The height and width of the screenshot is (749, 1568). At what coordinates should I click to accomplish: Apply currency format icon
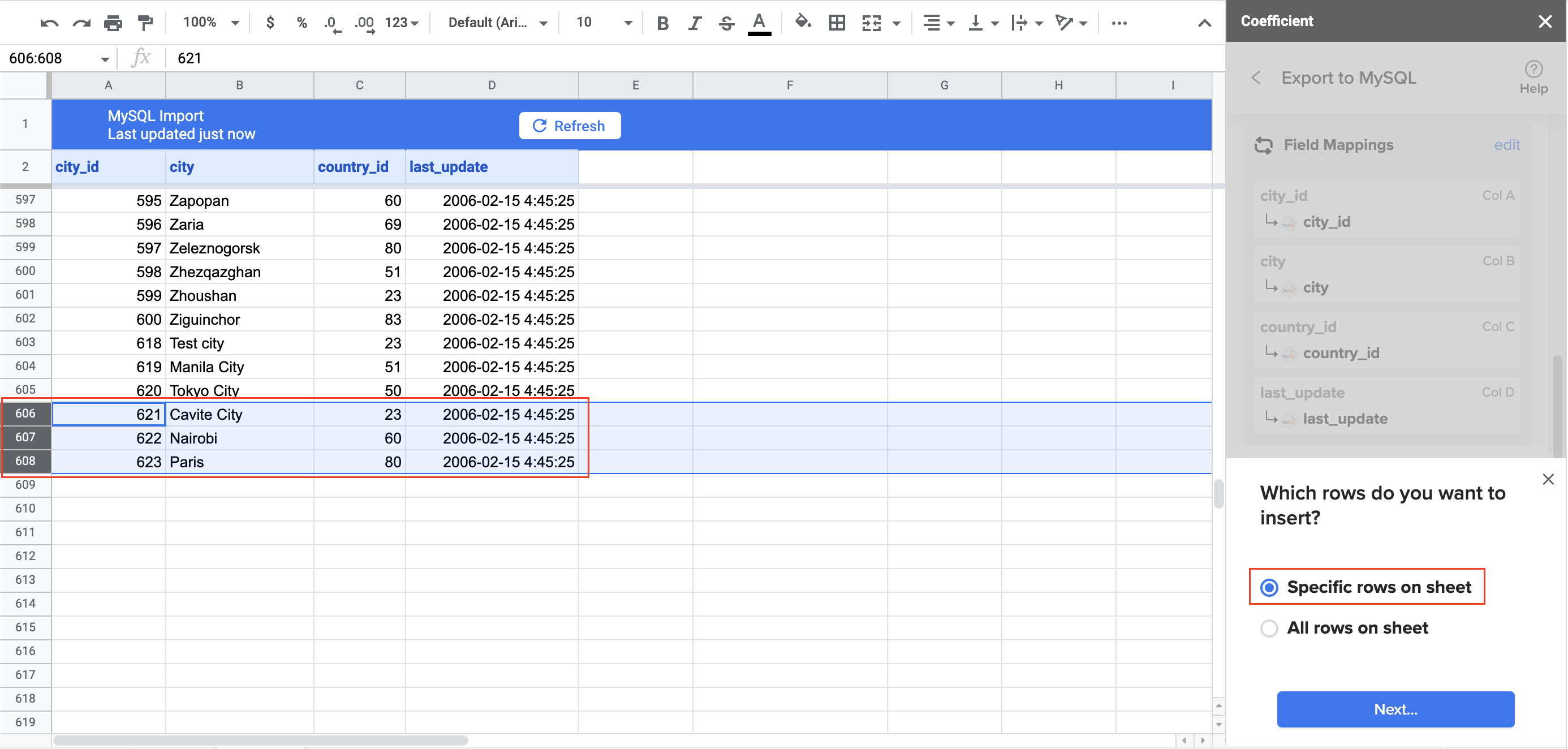point(270,23)
